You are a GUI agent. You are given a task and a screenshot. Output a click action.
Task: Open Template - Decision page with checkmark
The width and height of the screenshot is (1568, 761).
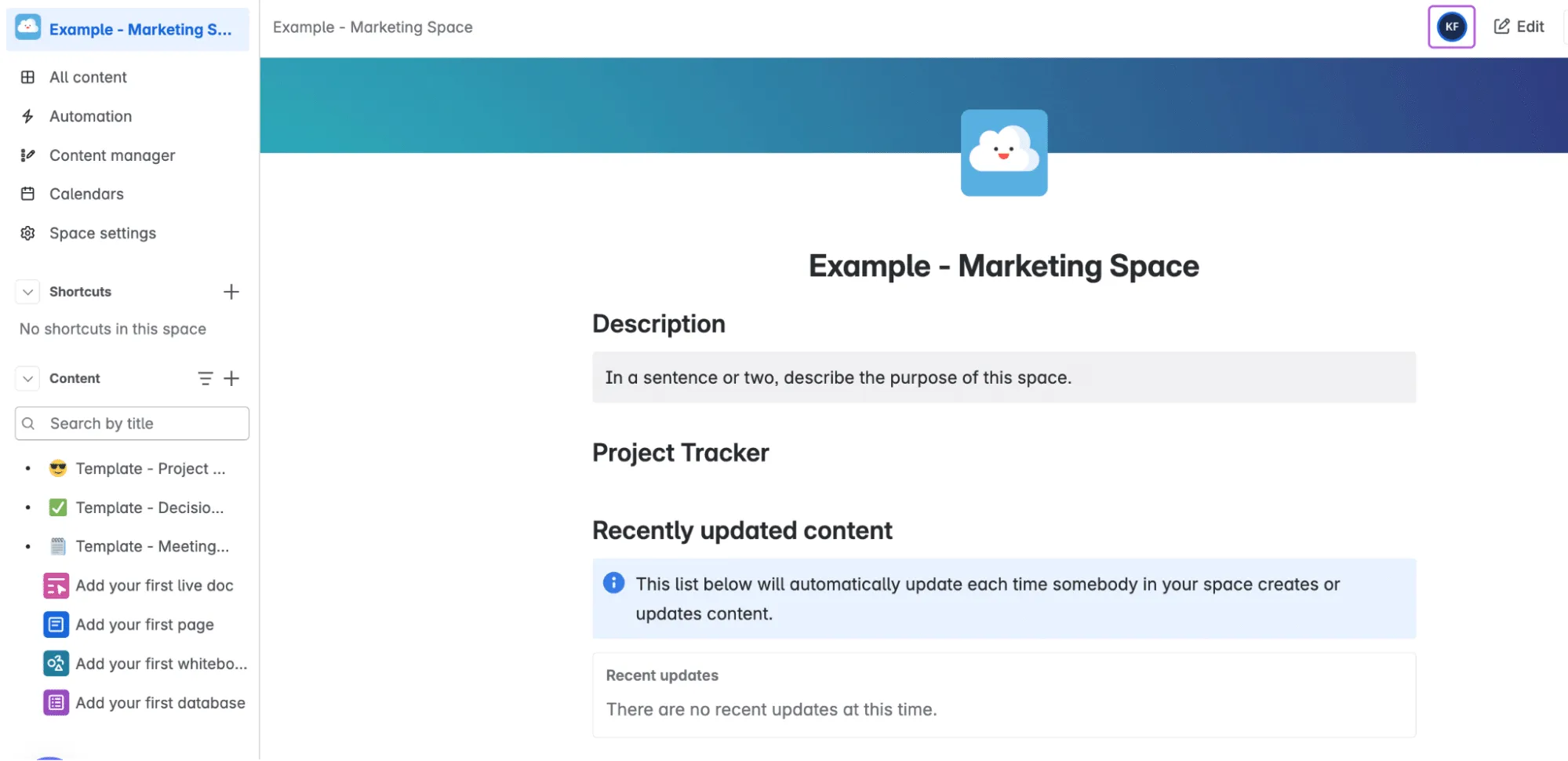pos(149,508)
